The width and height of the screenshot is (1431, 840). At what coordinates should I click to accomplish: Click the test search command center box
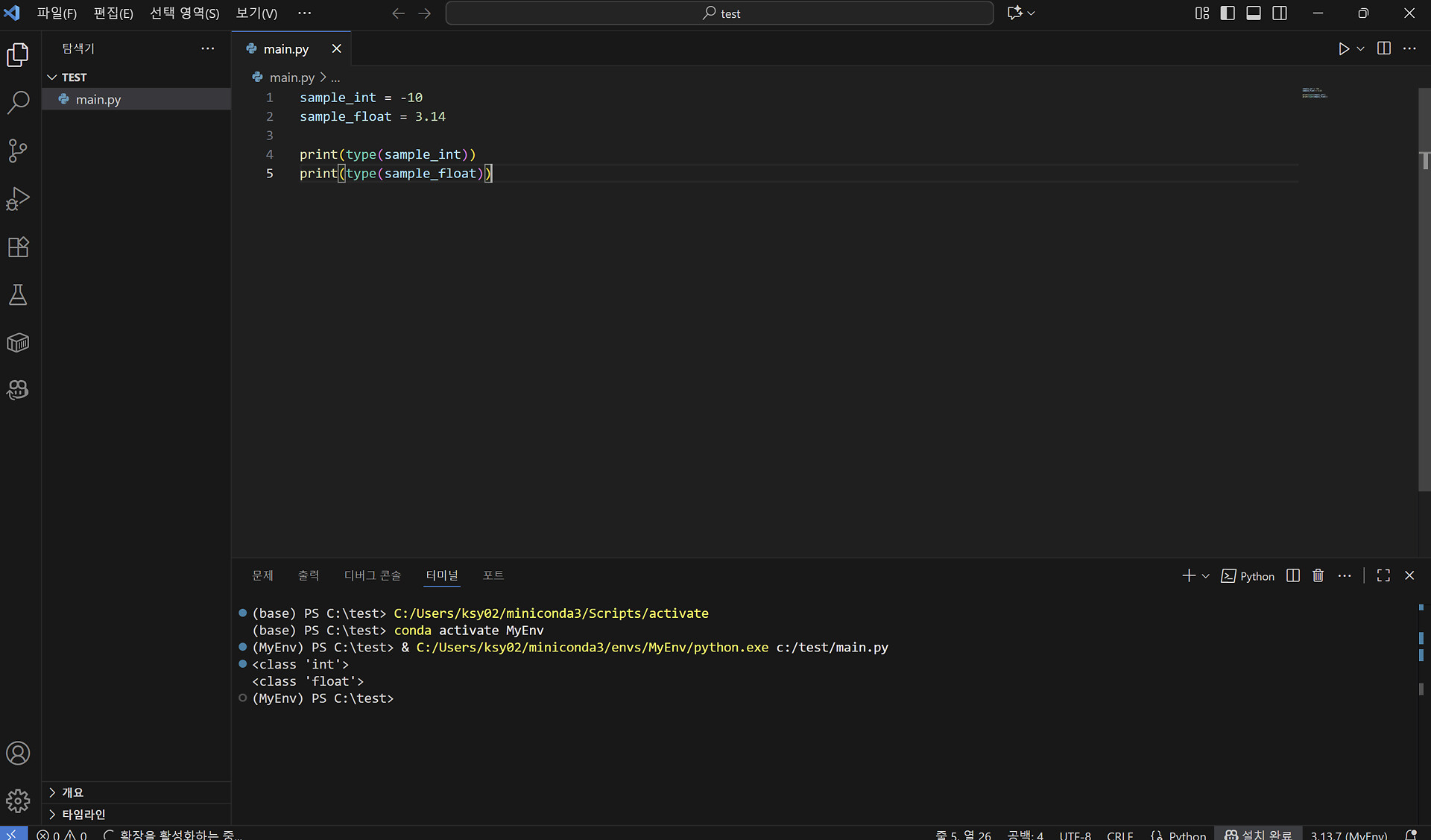click(x=719, y=13)
